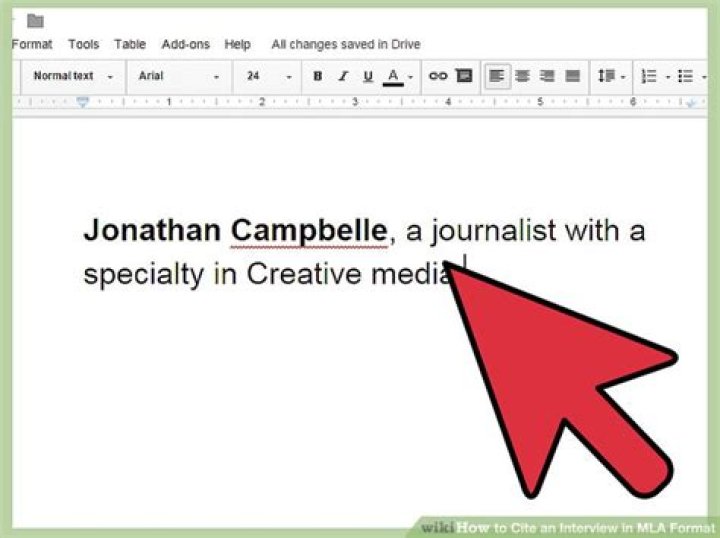Toggle italic formatting
The width and height of the screenshot is (720, 538).
[x=343, y=76]
